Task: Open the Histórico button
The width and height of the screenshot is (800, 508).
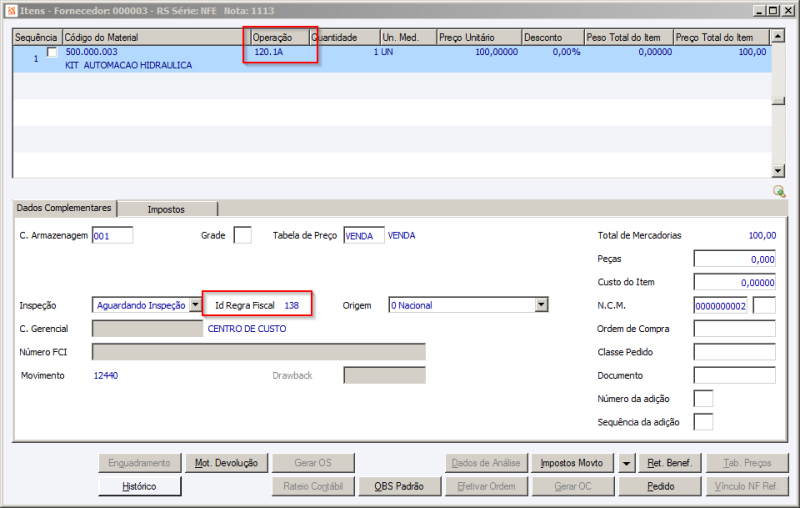Action: point(139,486)
